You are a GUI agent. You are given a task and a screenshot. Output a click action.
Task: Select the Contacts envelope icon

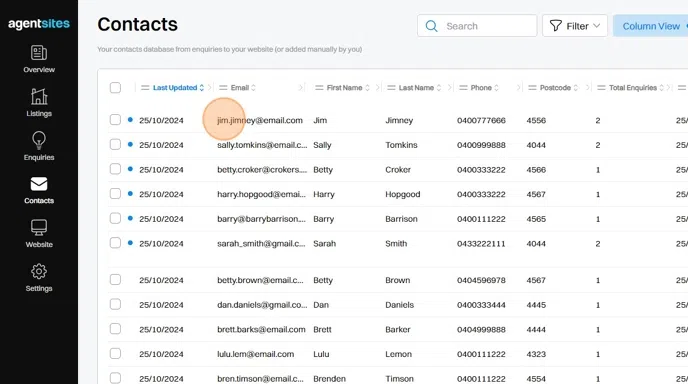[x=39, y=184]
